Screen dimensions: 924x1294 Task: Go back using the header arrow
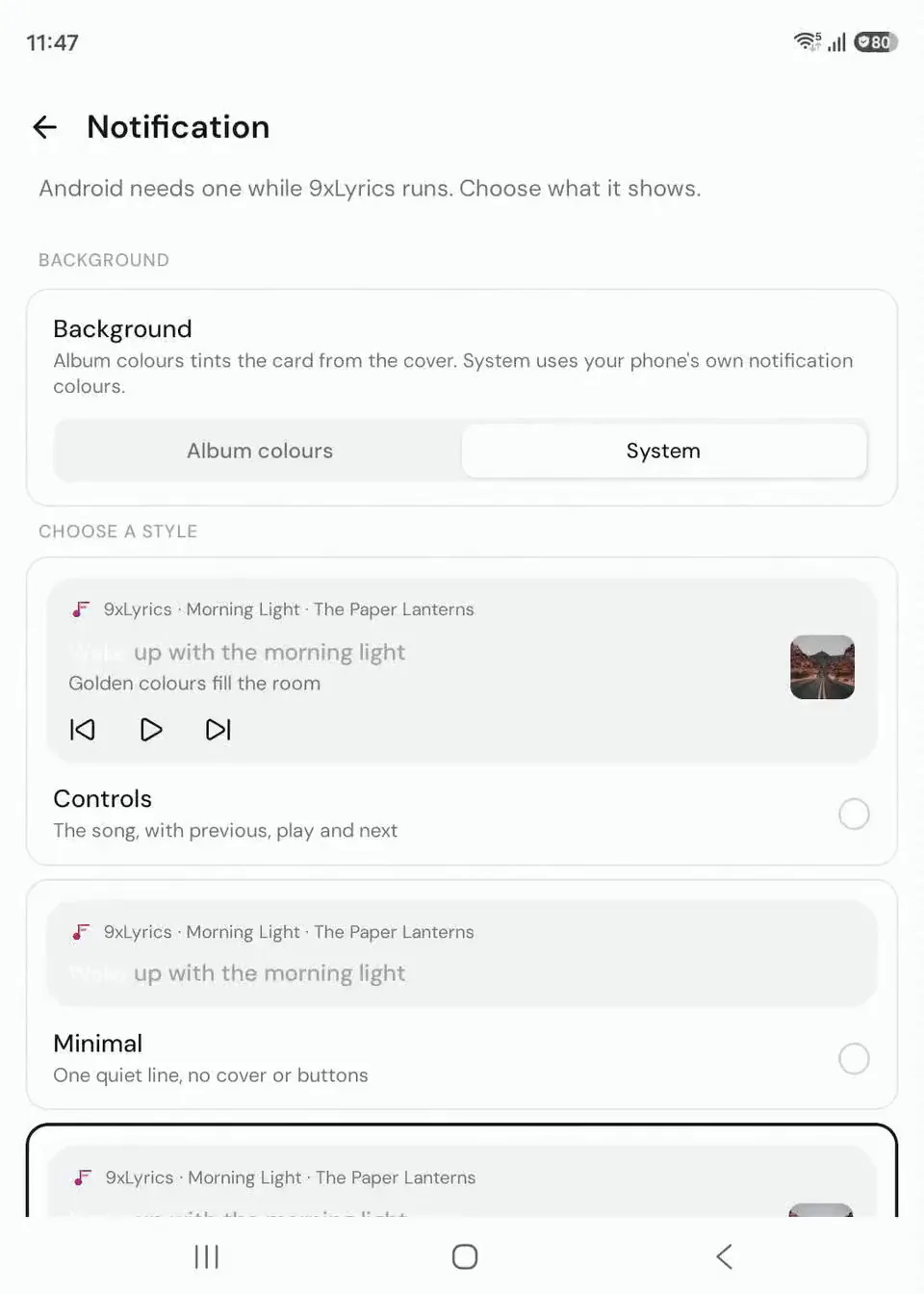[x=45, y=127]
